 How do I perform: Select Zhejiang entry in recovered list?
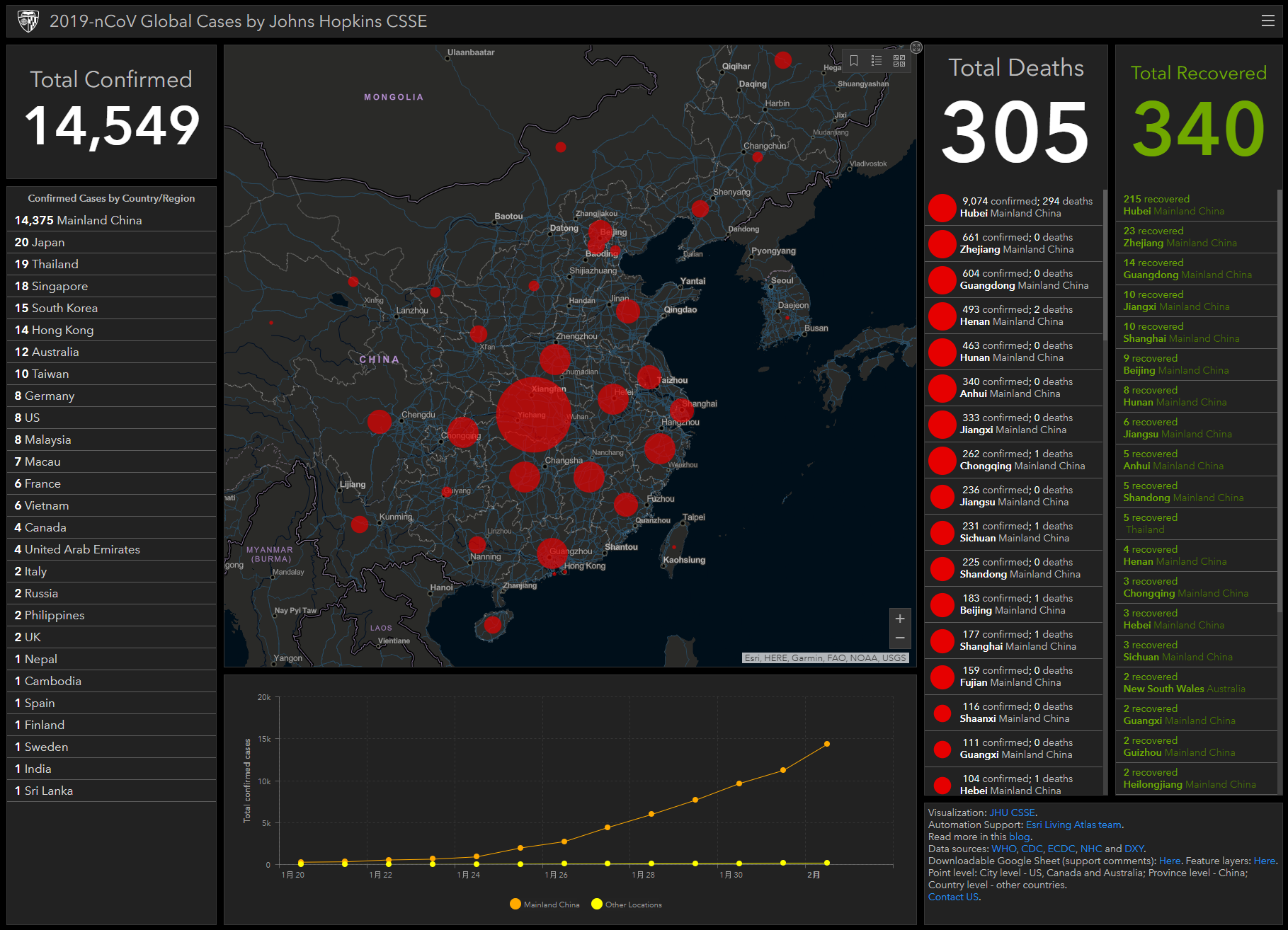pyautogui.click(x=1180, y=237)
